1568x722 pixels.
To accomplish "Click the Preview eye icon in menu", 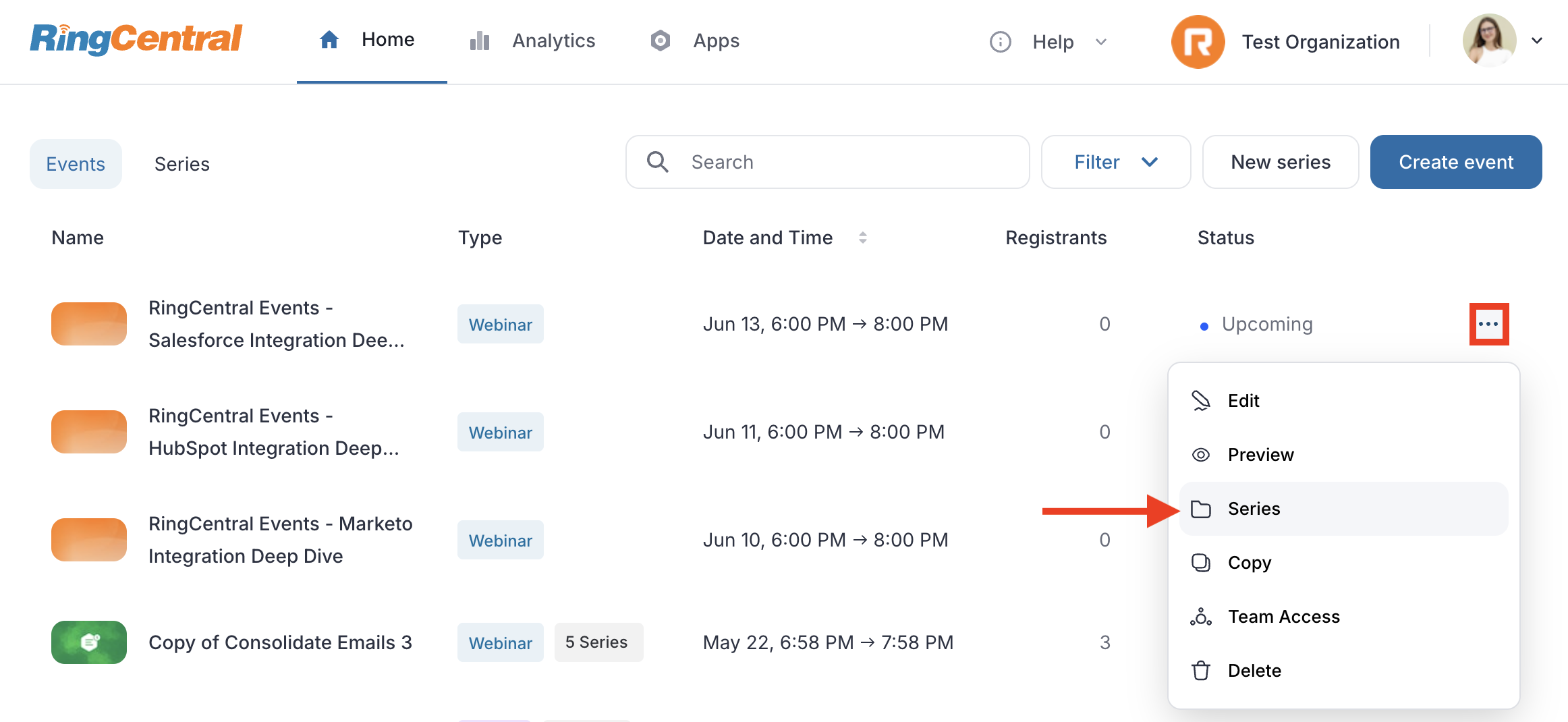I will 1201,455.
